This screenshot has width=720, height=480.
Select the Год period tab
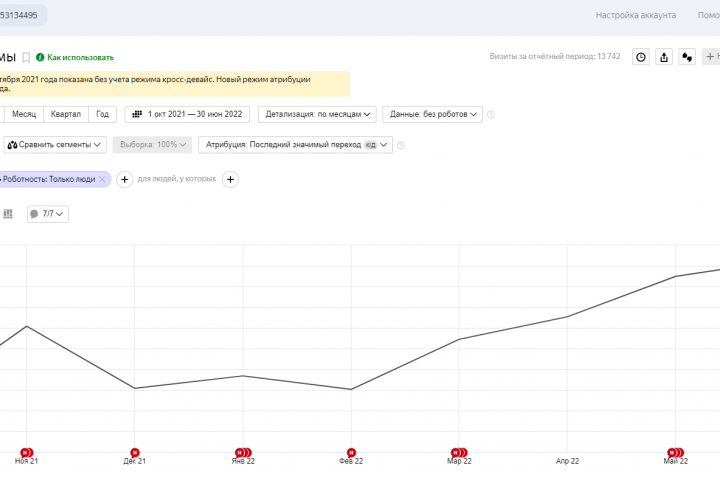pos(102,114)
